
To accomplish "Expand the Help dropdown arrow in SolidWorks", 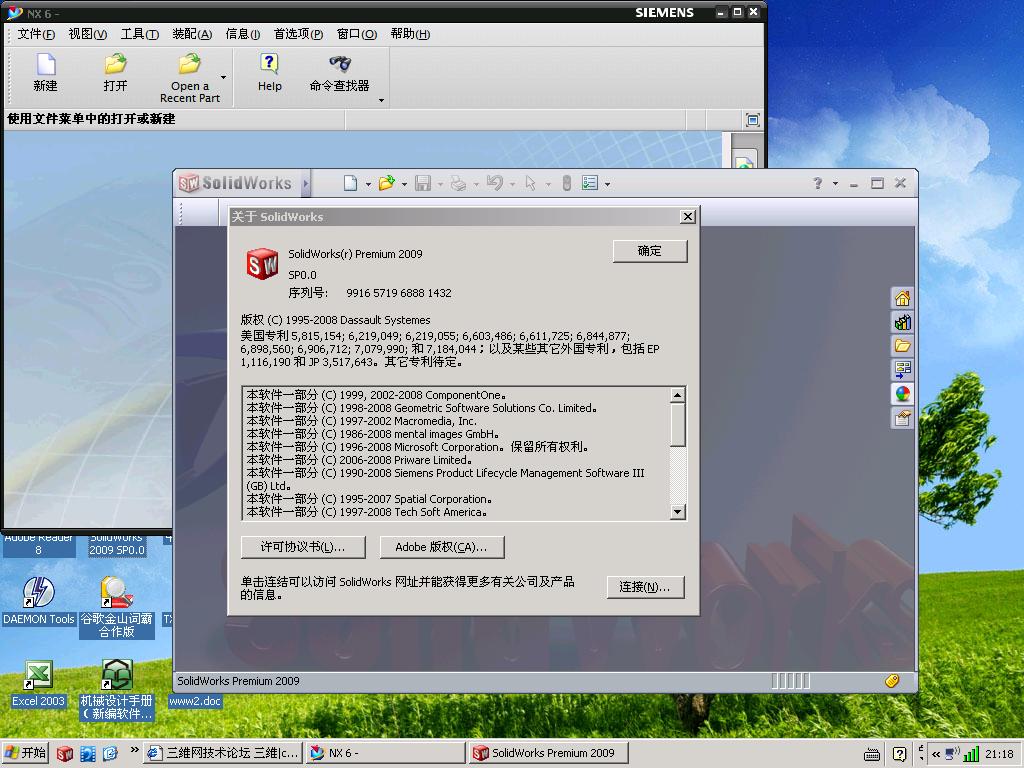I will [x=835, y=184].
